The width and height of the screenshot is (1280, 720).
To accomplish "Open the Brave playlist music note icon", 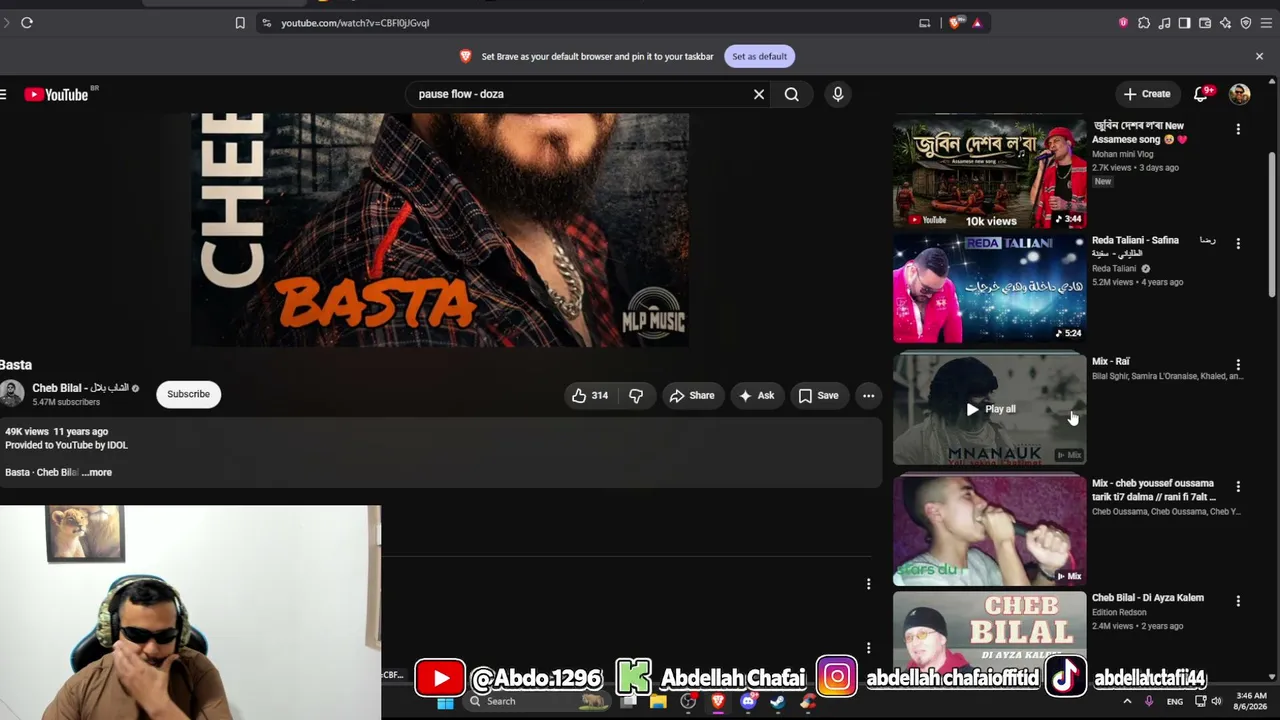I will click(x=1164, y=23).
